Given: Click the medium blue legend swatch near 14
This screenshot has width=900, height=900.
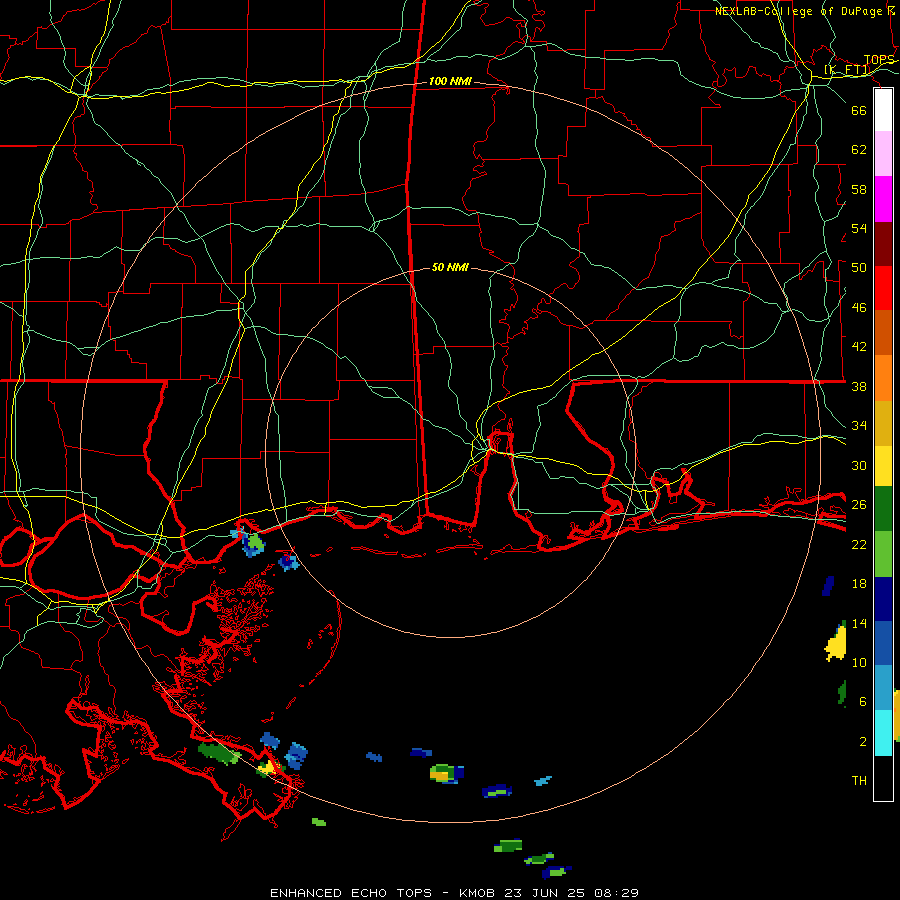Looking at the screenshot, I should 883,643.
